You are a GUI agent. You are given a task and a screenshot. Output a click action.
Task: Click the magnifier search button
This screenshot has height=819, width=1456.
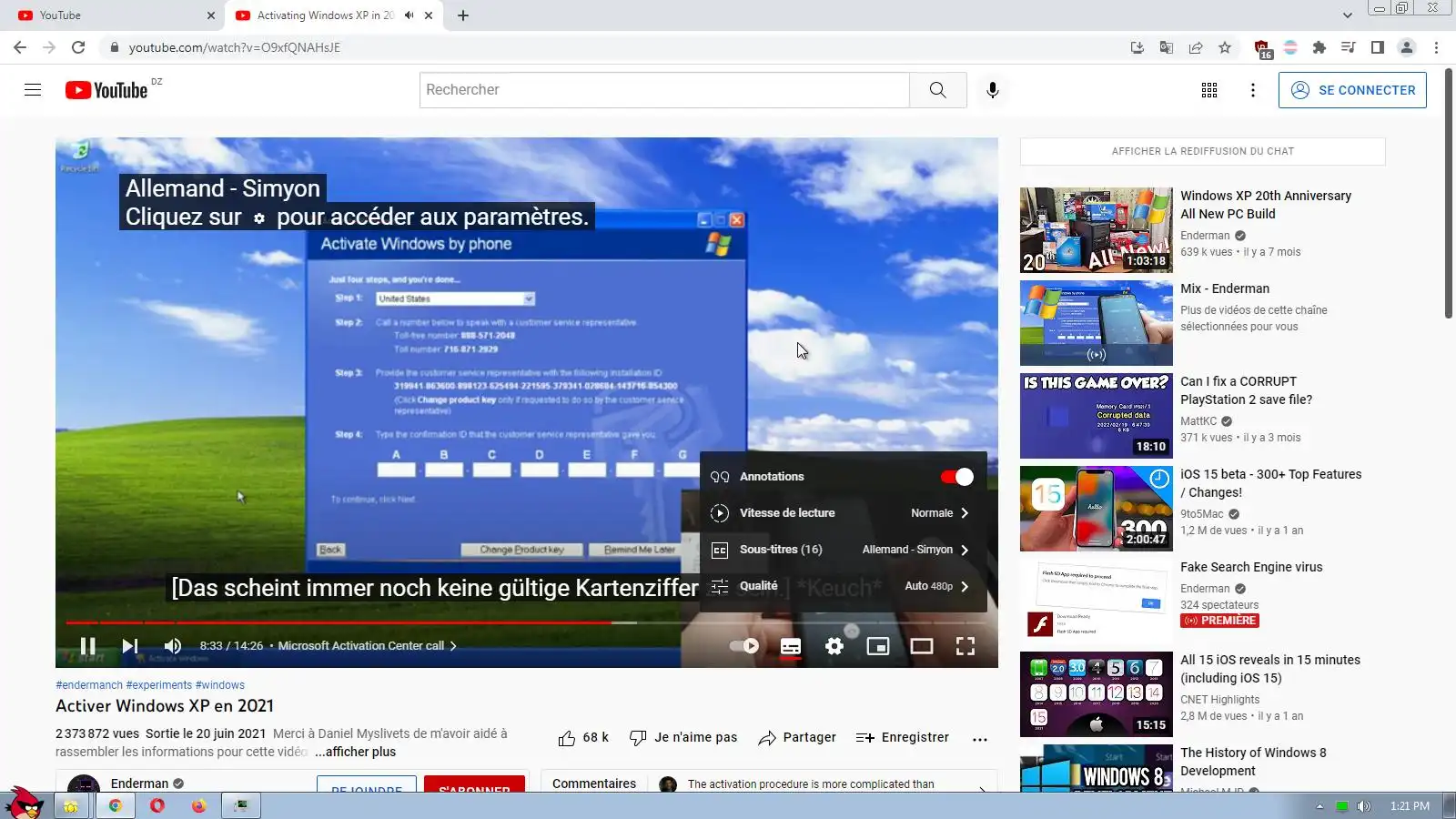click(x=938, y=90)
